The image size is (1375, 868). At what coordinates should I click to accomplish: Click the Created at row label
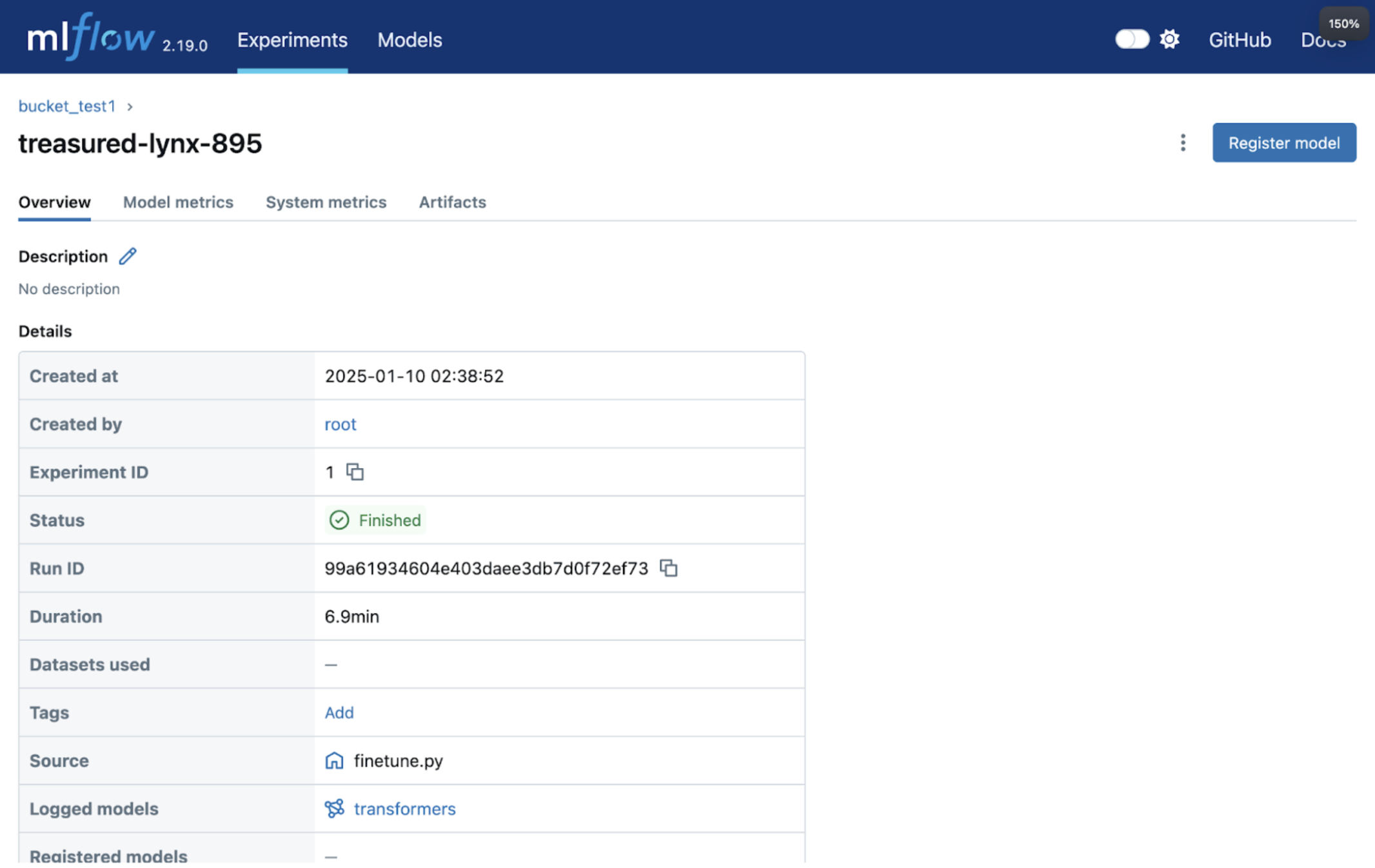tap(74, 376)
